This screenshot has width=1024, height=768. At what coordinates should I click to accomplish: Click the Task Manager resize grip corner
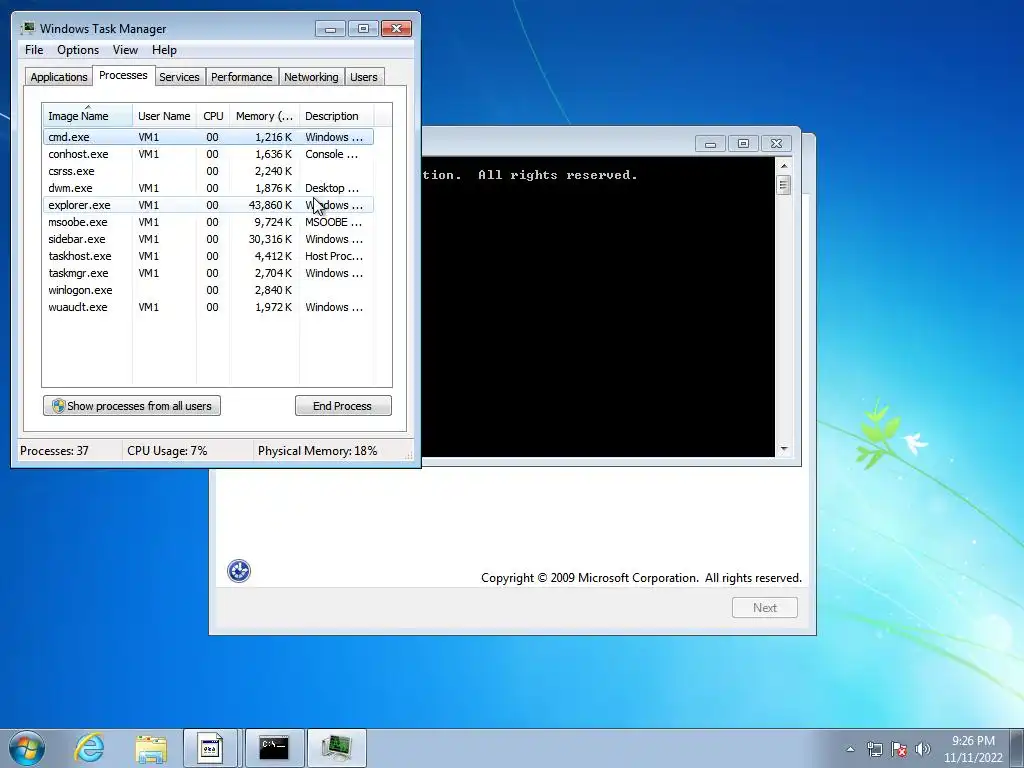click(409, 456)
